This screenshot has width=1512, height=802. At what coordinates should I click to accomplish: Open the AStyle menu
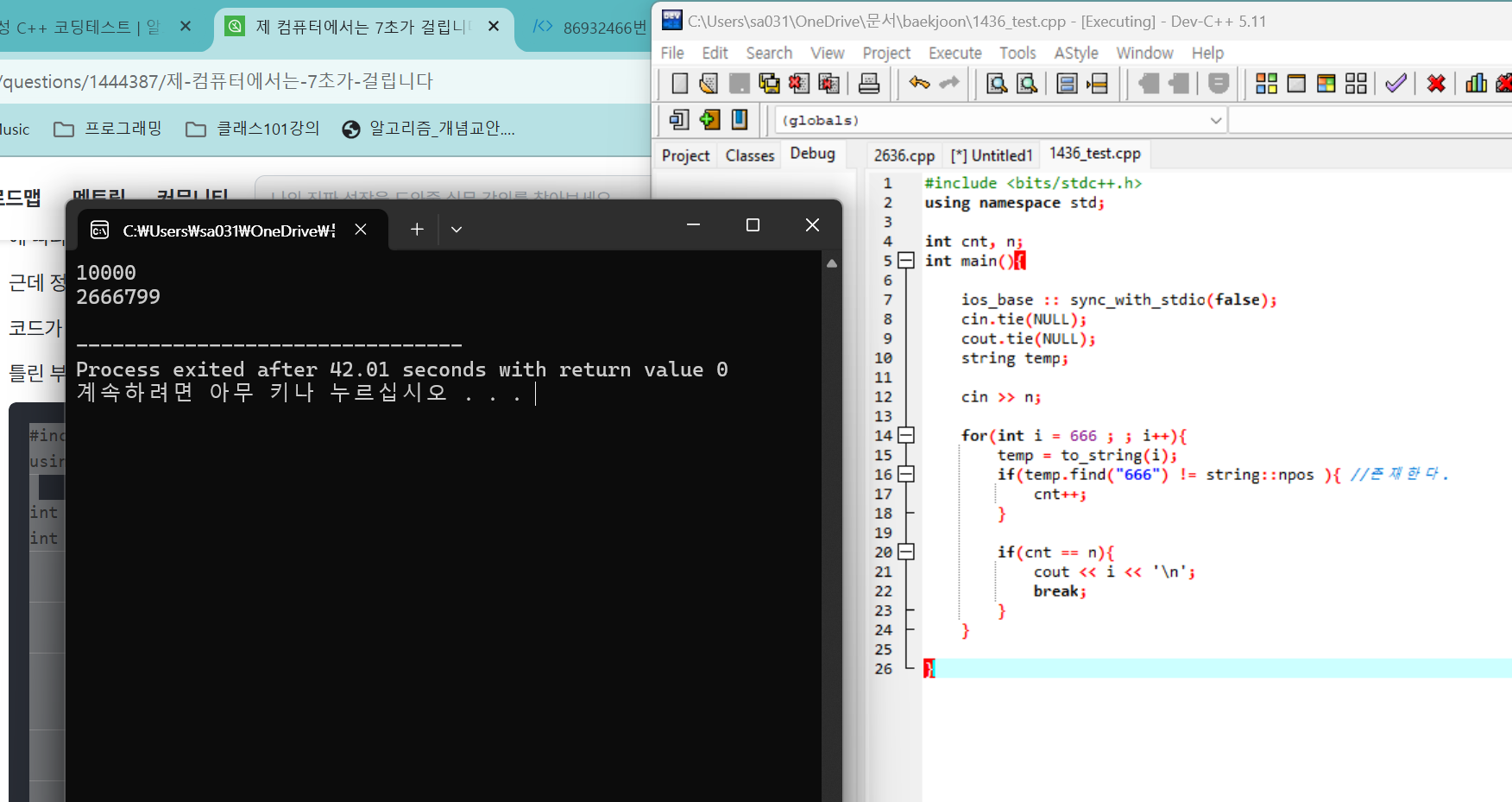(x=1076, y=53)
